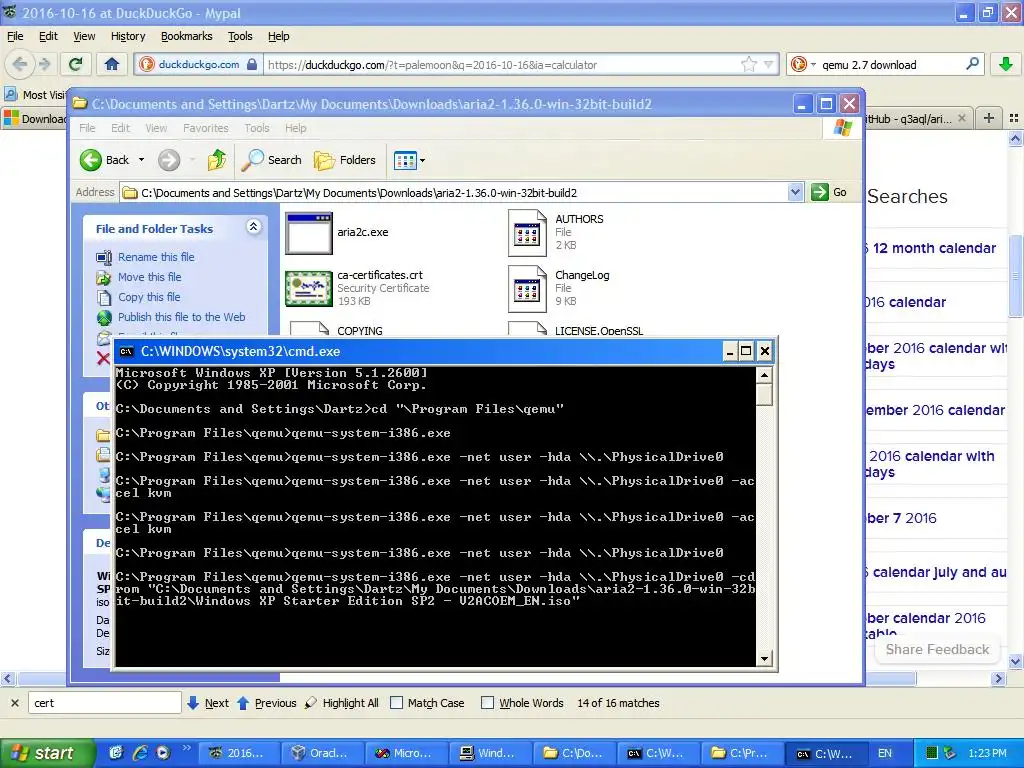The width and height of the screenshot is (1024, 768).
Task: Open the browser Tools menu
Action: tap(240, 36)
